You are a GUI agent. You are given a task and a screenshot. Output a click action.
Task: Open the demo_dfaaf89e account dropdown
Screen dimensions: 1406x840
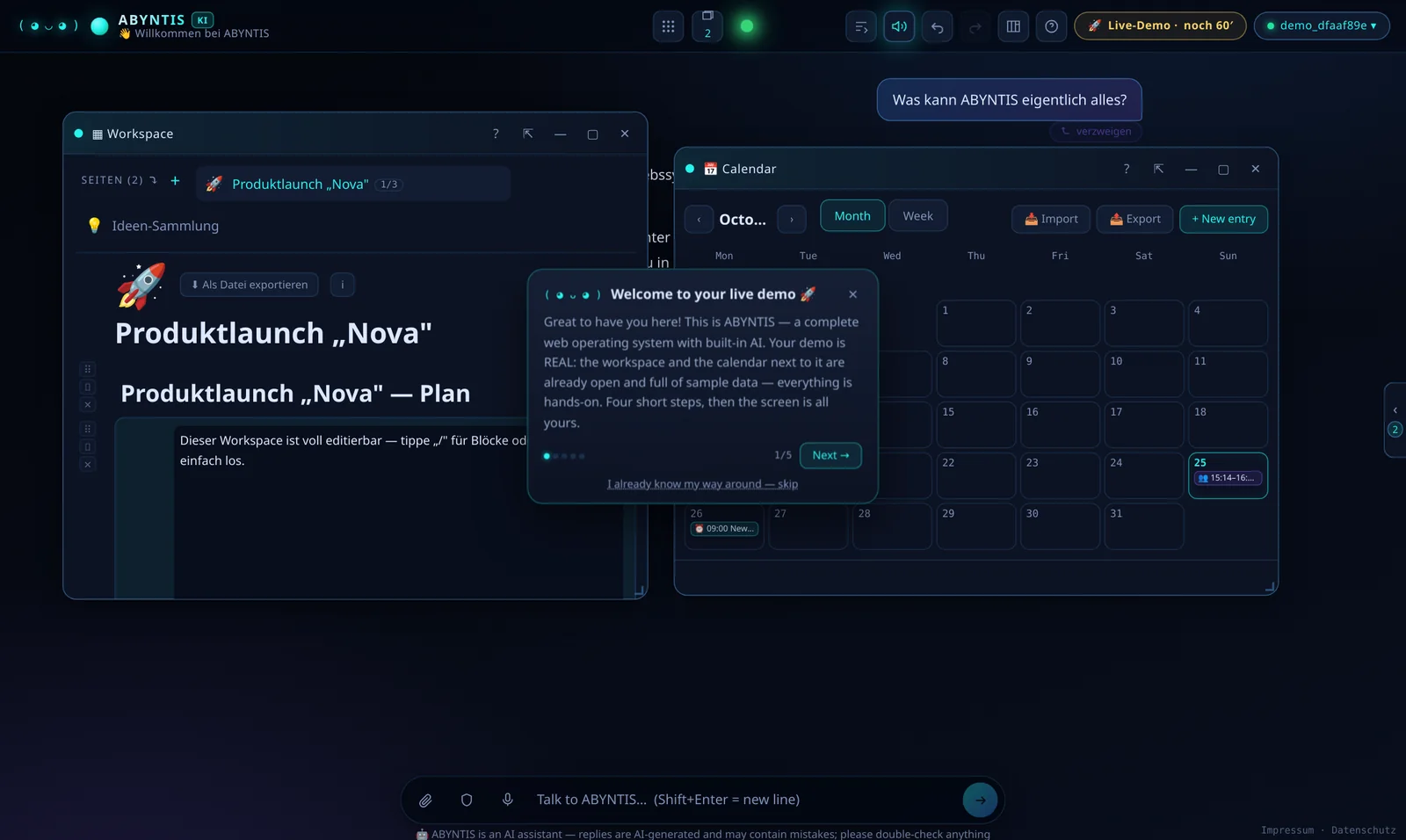click(x=1322, y=25)
